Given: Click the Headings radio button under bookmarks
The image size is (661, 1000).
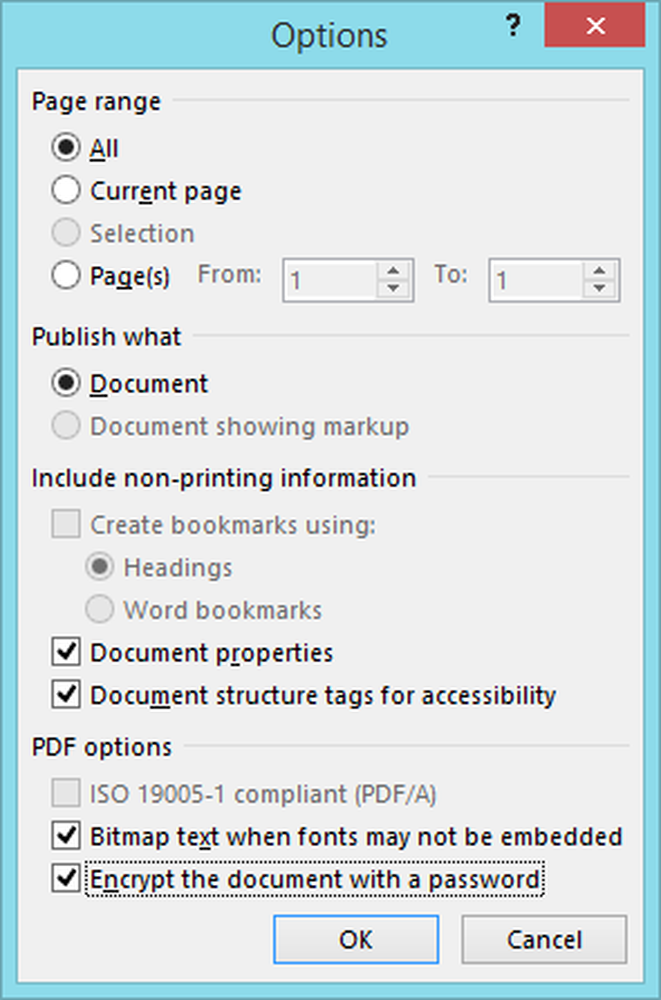Looking at the screenshot, I should pyautogui.click(x=99, y=567).
